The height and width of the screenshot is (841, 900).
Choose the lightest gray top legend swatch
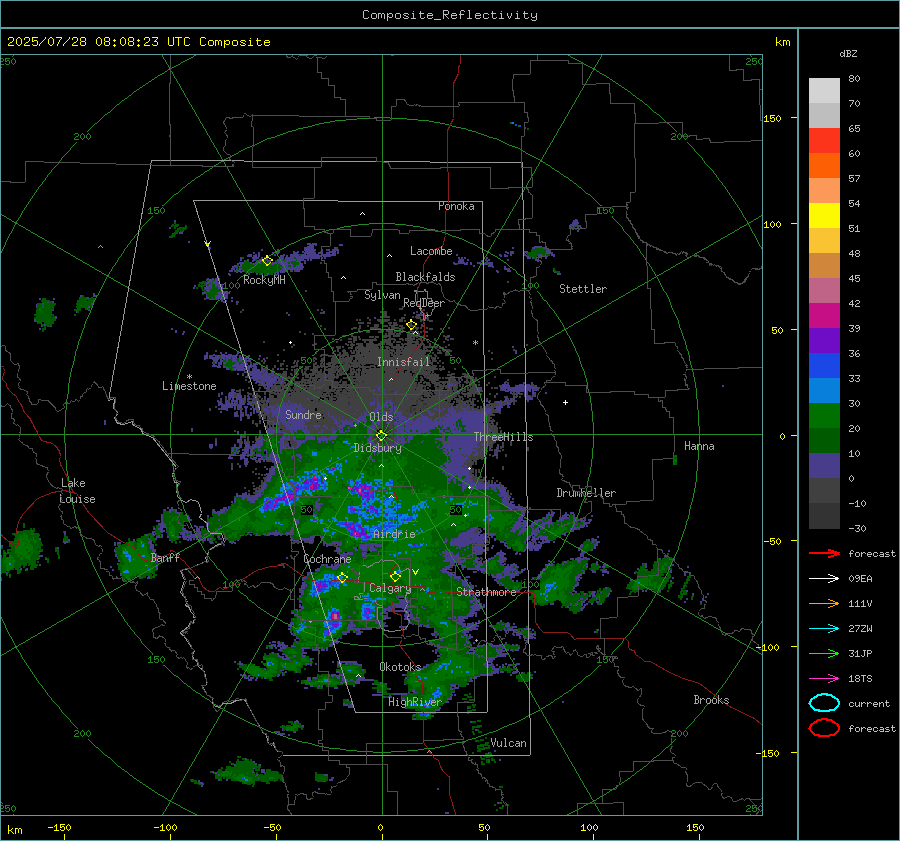click(x=824, y=91)
